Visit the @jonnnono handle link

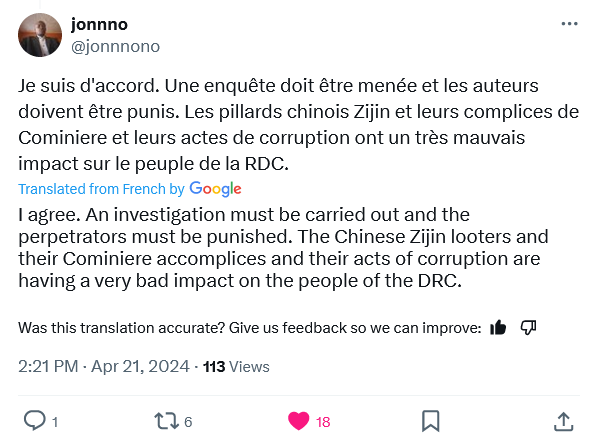coord(115,47)
